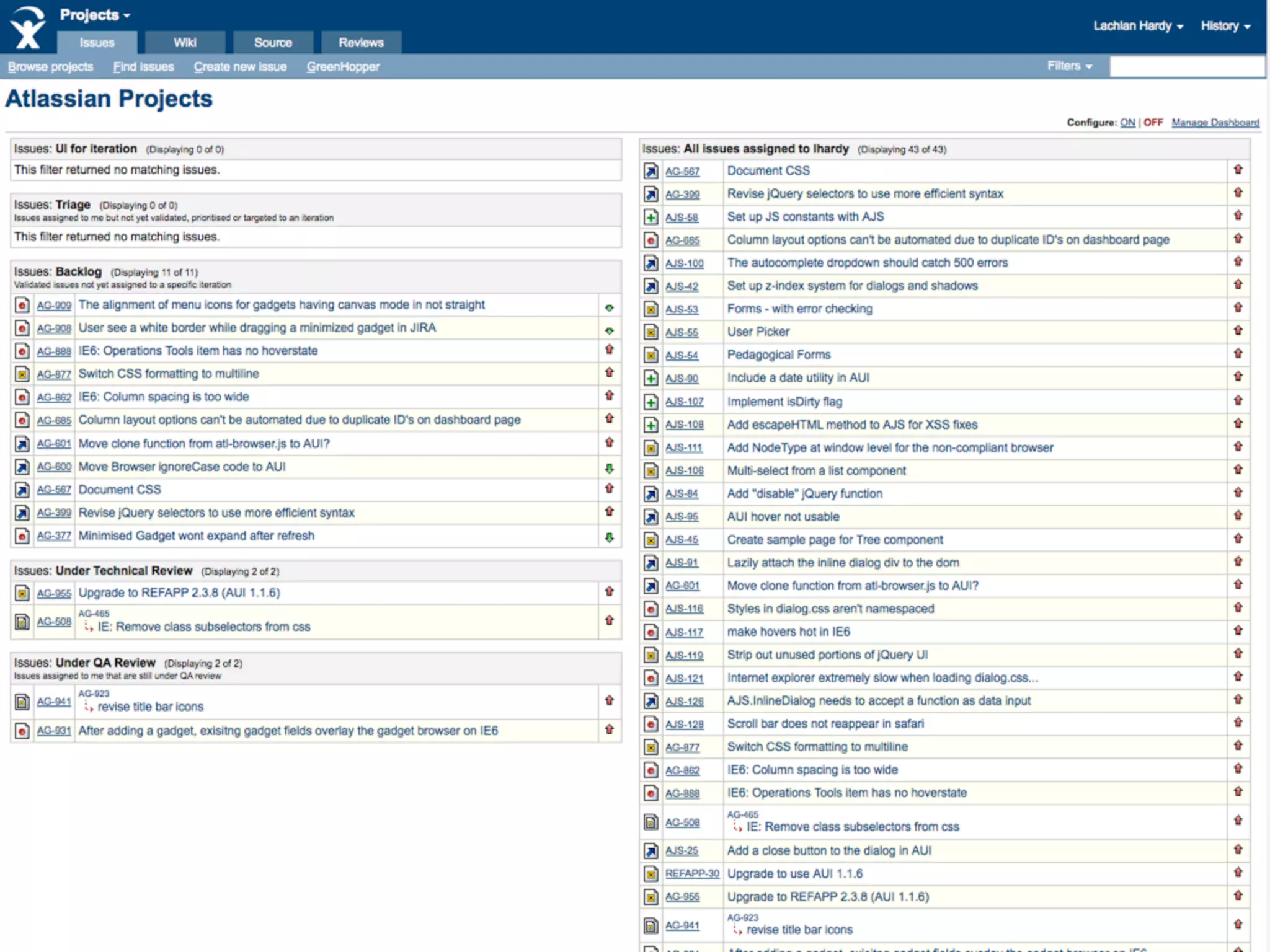This screenshot has height=952, width=1270.
Task: Click improvement icon beside AG-601
Action: 22,444
